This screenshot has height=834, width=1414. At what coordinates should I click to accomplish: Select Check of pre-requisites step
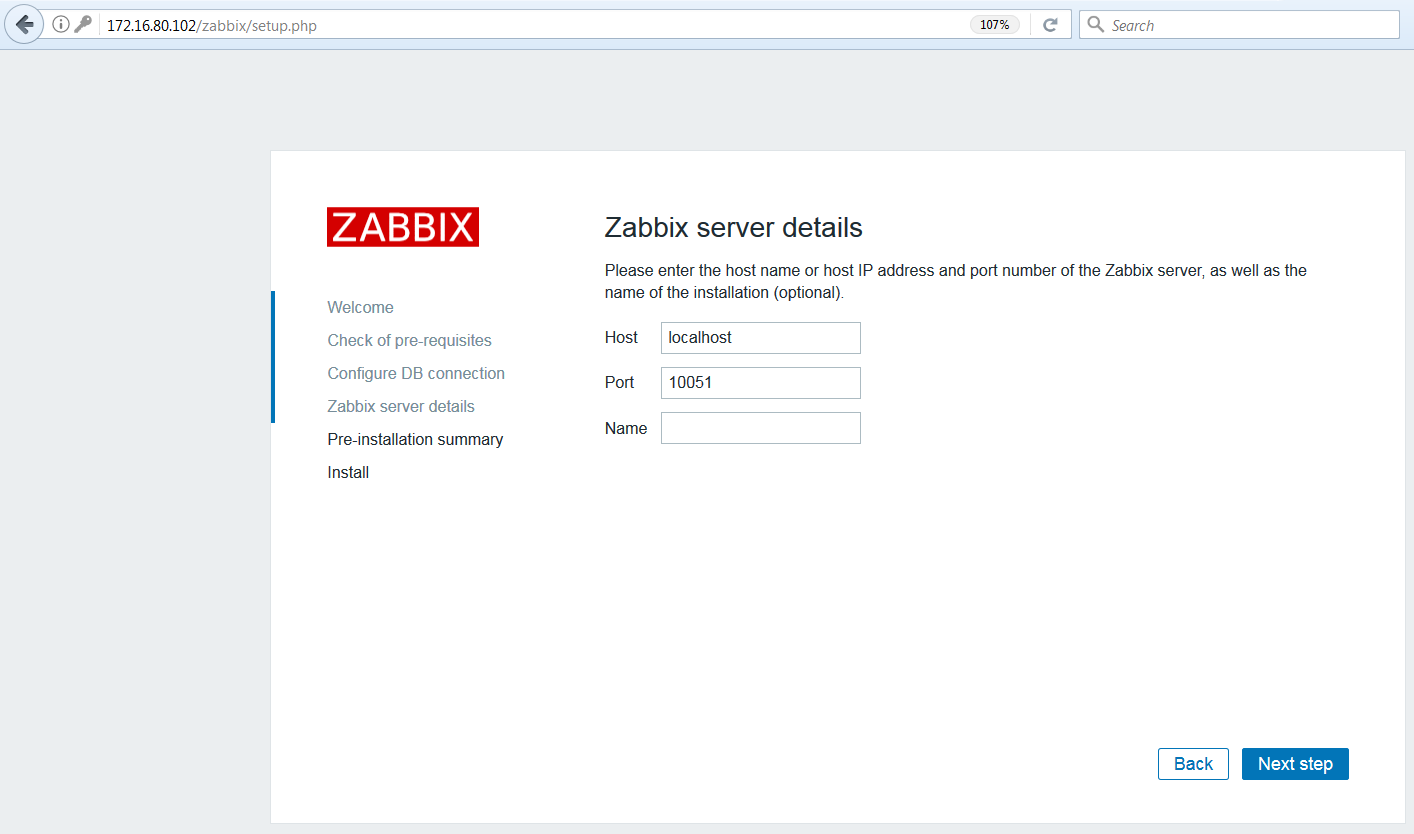409,340
